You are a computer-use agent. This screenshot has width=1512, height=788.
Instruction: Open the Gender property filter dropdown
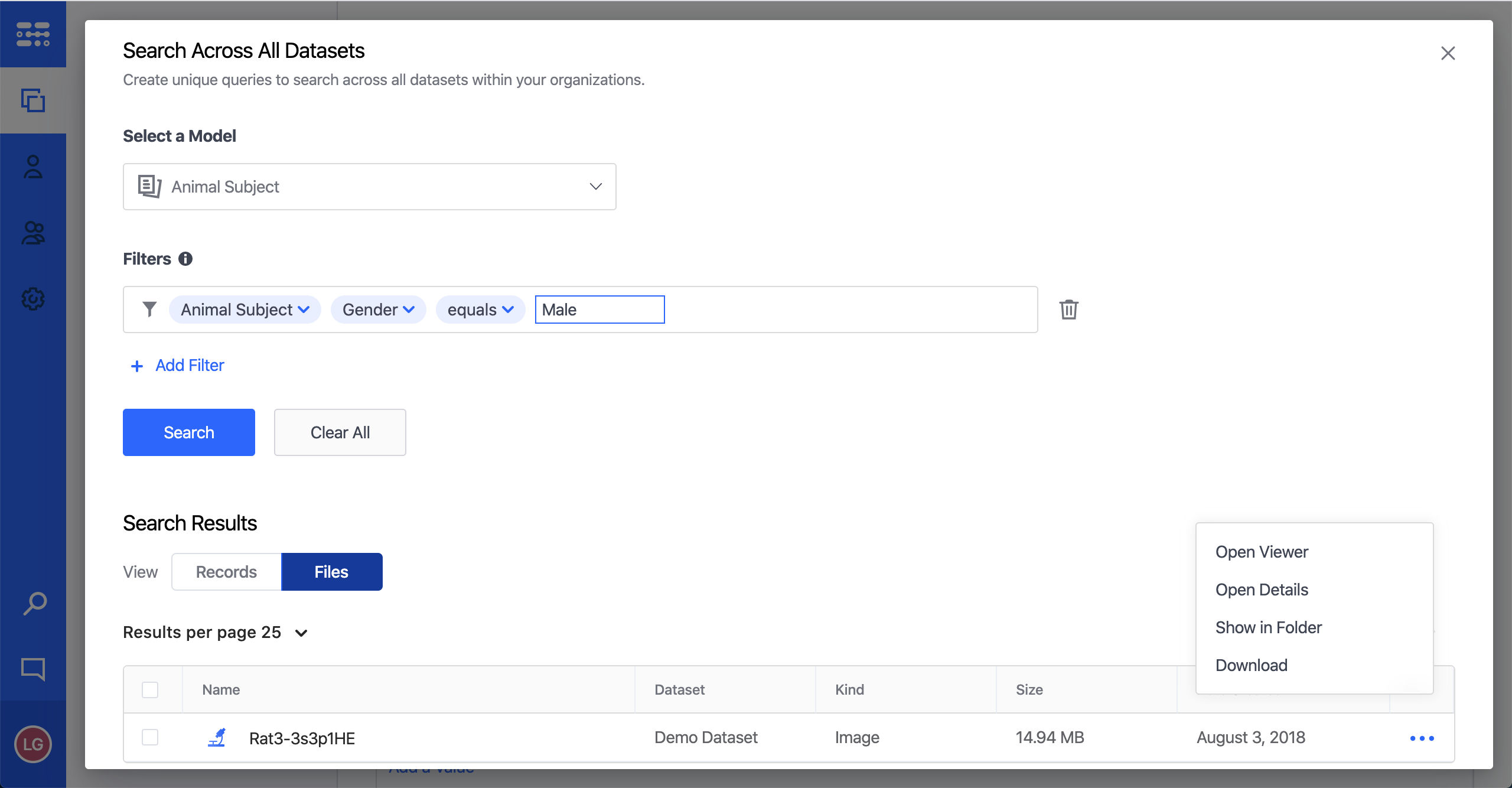pos(378,310)
